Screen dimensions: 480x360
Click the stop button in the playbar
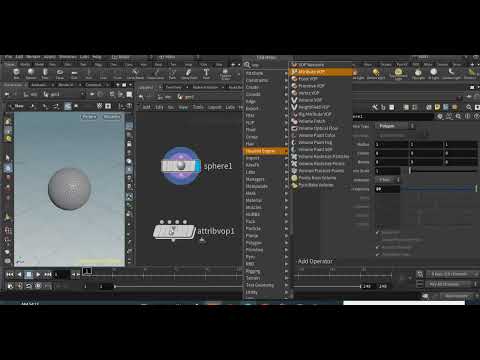29,274
